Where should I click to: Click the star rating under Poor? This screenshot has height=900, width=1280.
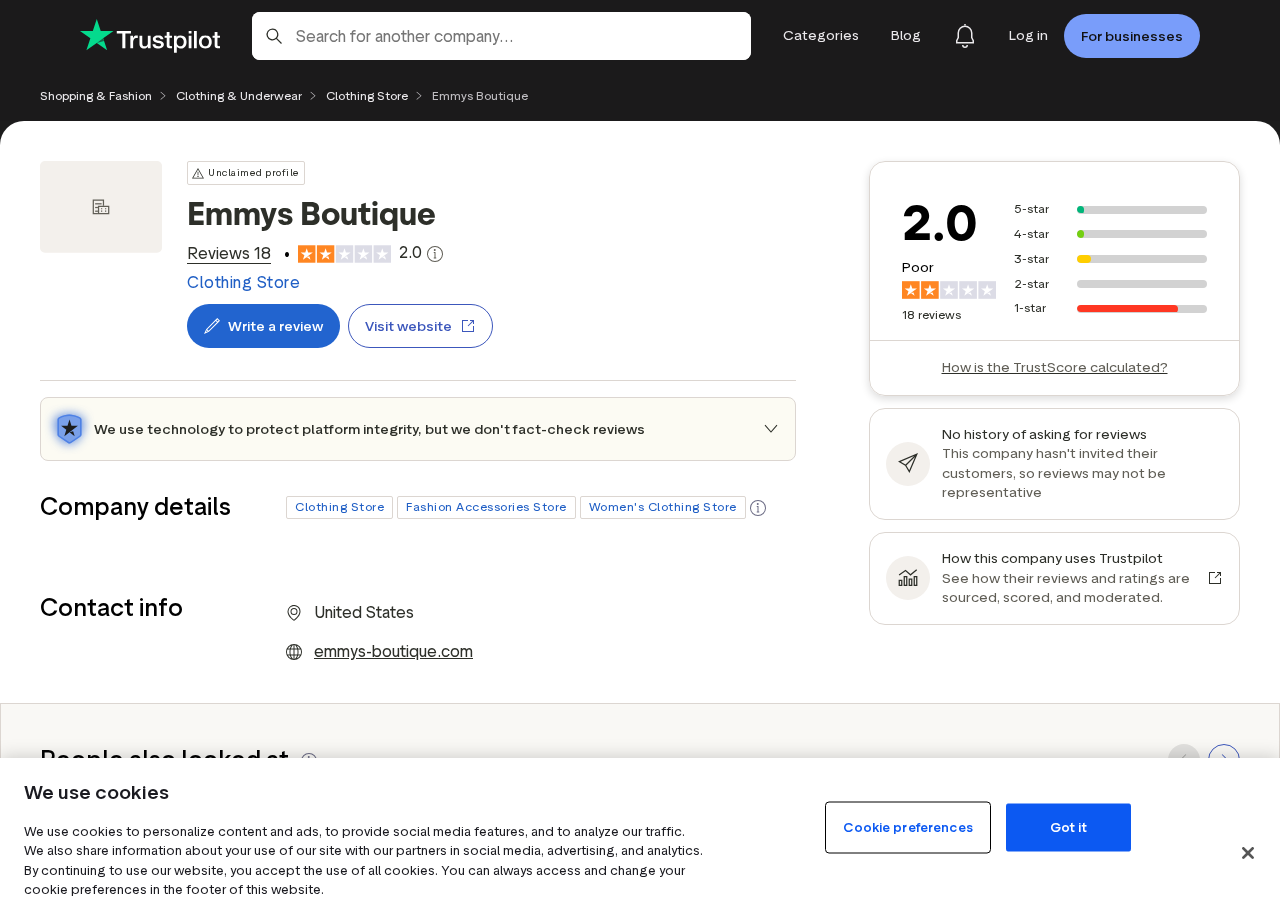(949, 290)
